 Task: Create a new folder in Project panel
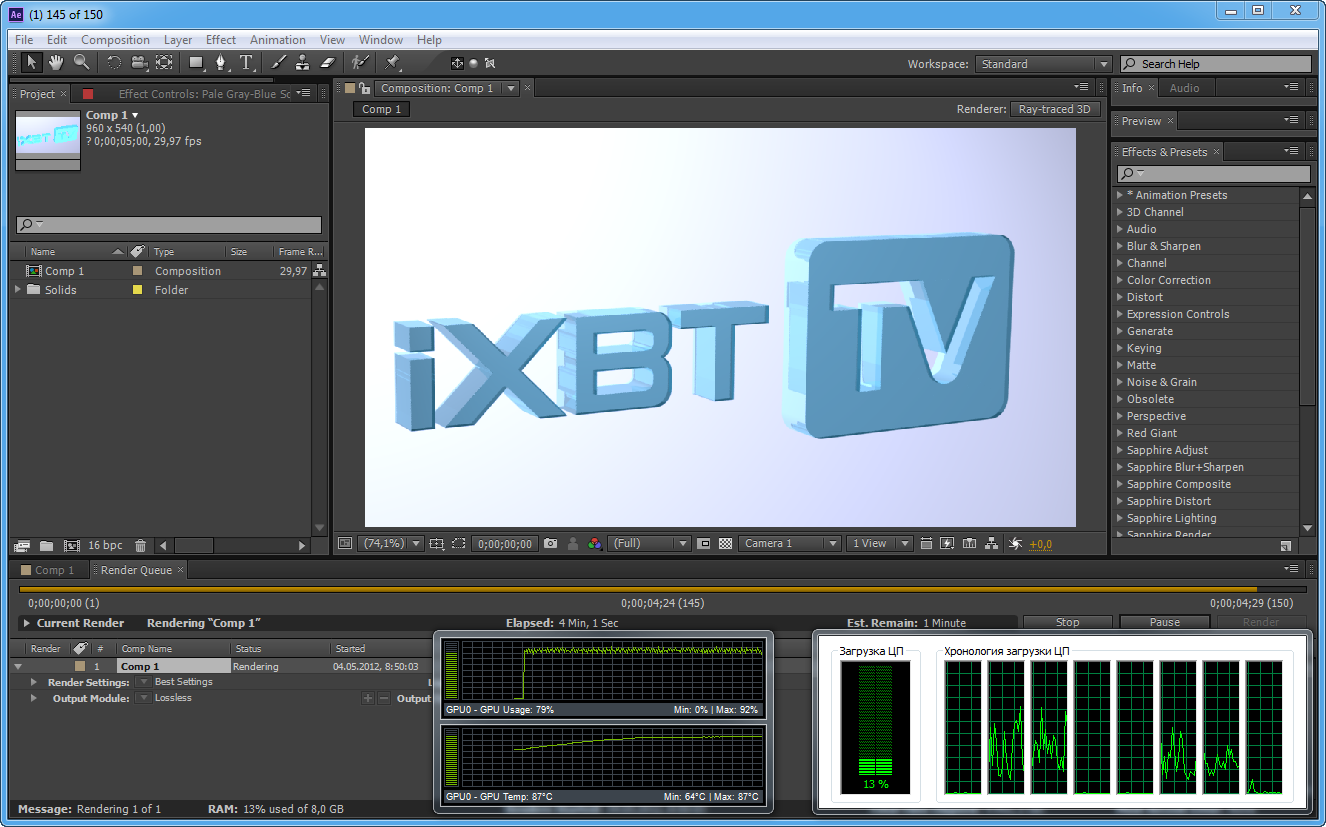coord(46,546)
